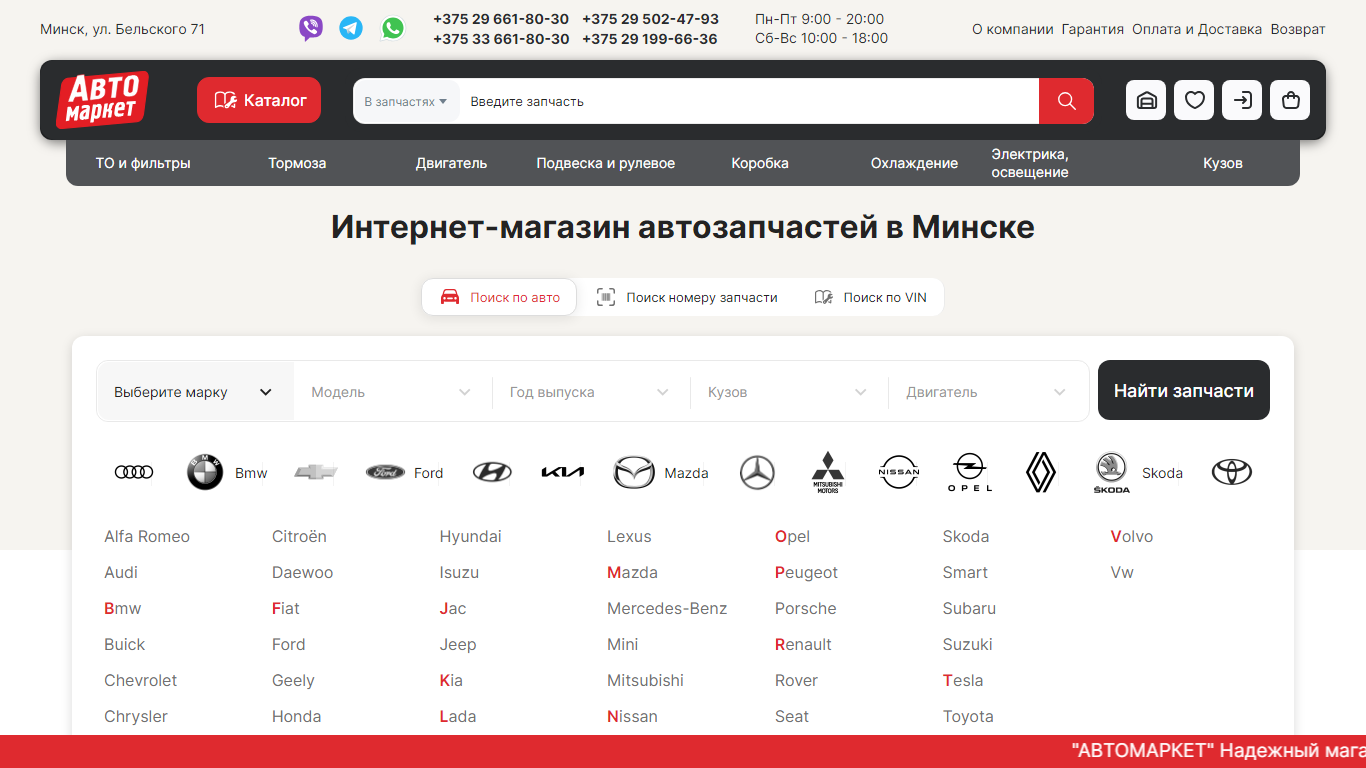Screen dimensions: 1366x768
Task: Open Тормоза category menu
Action: 297,163
